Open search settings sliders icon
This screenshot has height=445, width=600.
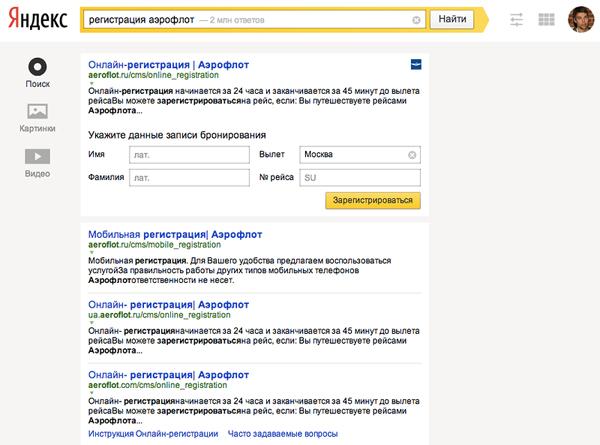(516, 19)
